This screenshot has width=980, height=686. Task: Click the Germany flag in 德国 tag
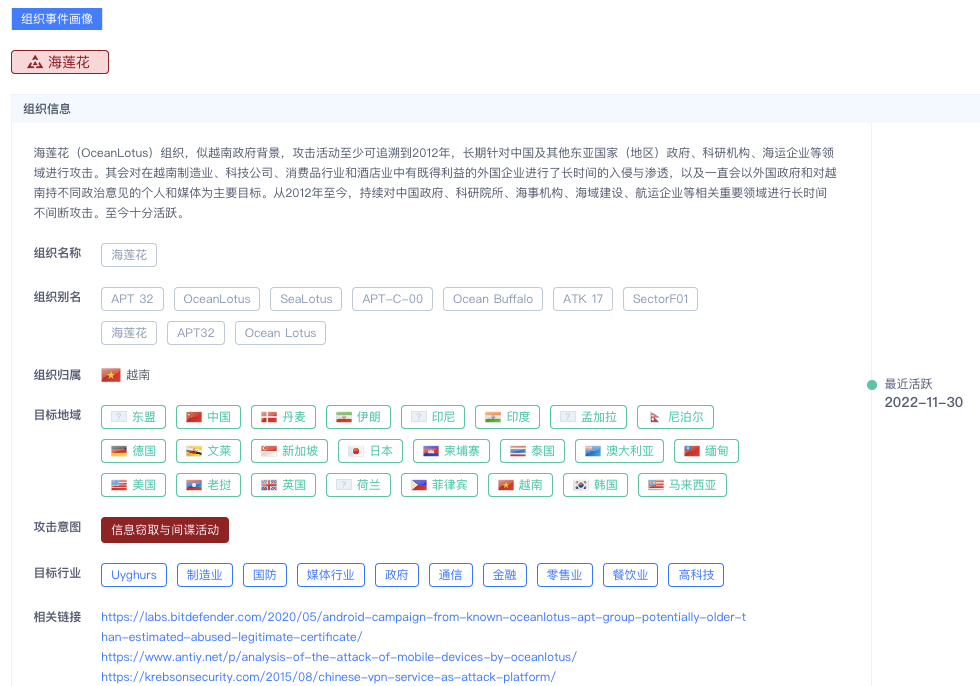(x=119, y=451)
